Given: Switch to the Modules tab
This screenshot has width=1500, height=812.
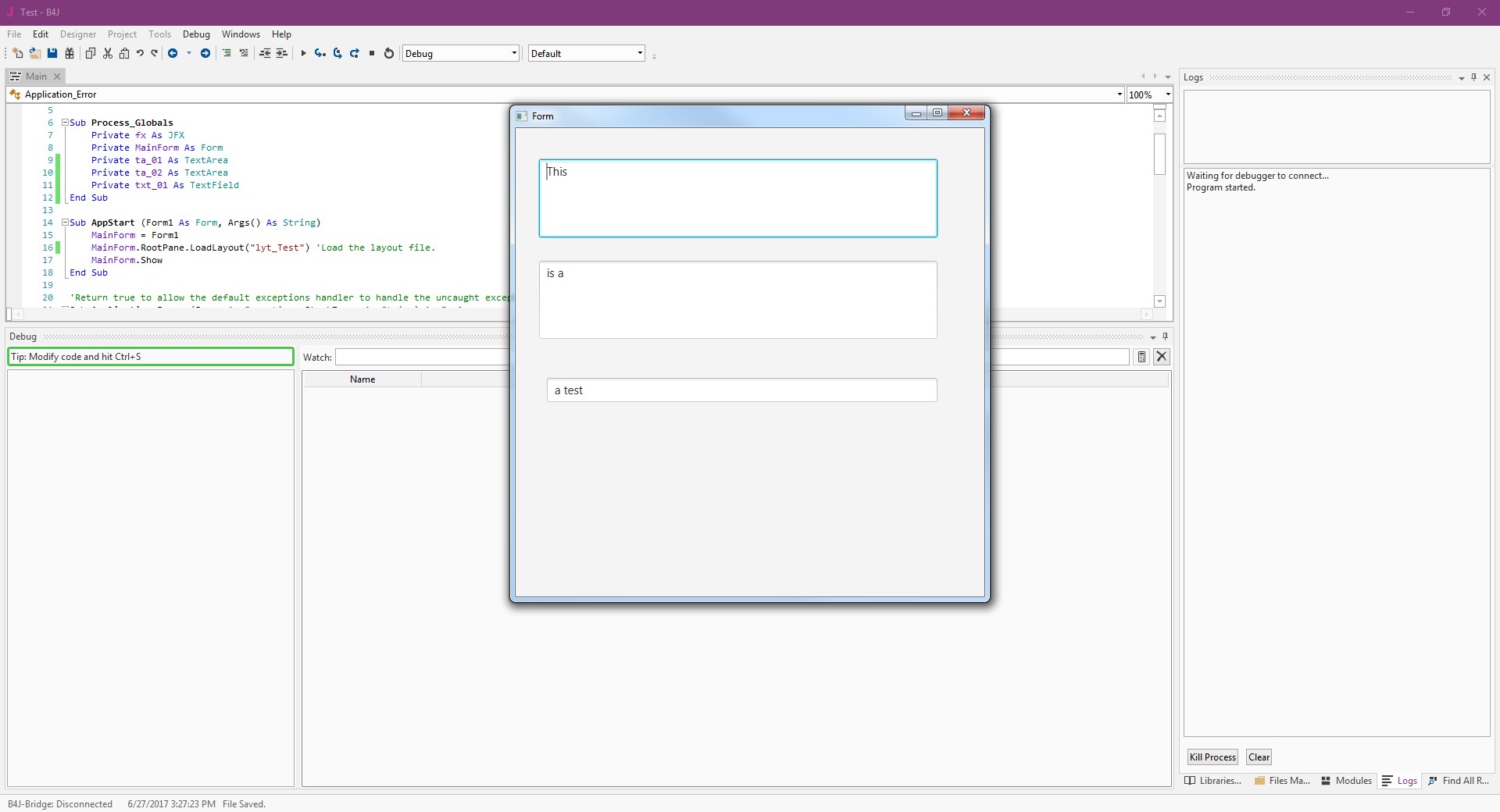Looking at the screenshot, I should [1346, 781].
